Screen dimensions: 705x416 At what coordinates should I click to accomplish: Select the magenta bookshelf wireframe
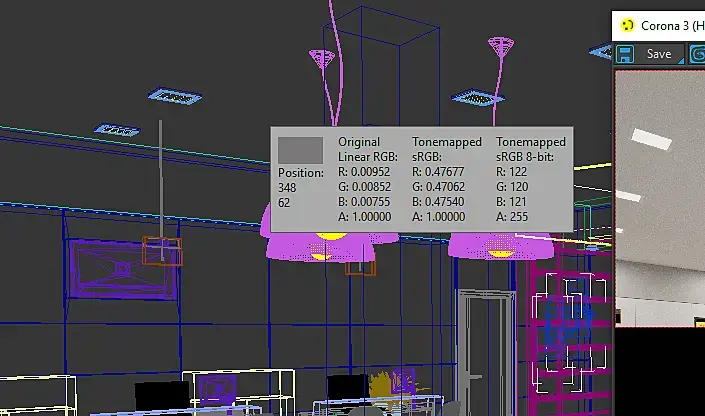point(570,333)
